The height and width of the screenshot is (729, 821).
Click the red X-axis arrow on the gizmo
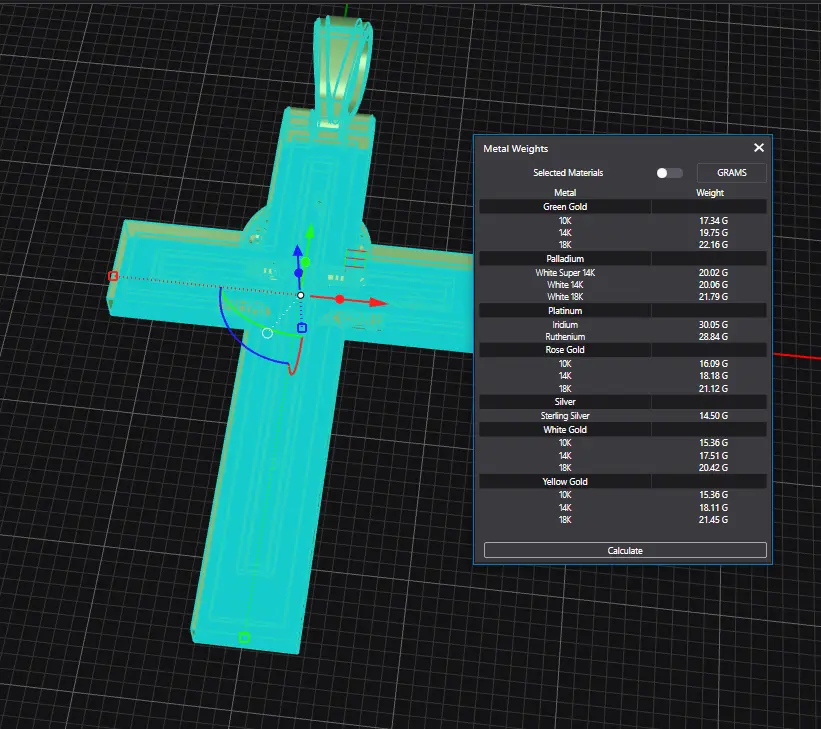(x=376, y=301)
